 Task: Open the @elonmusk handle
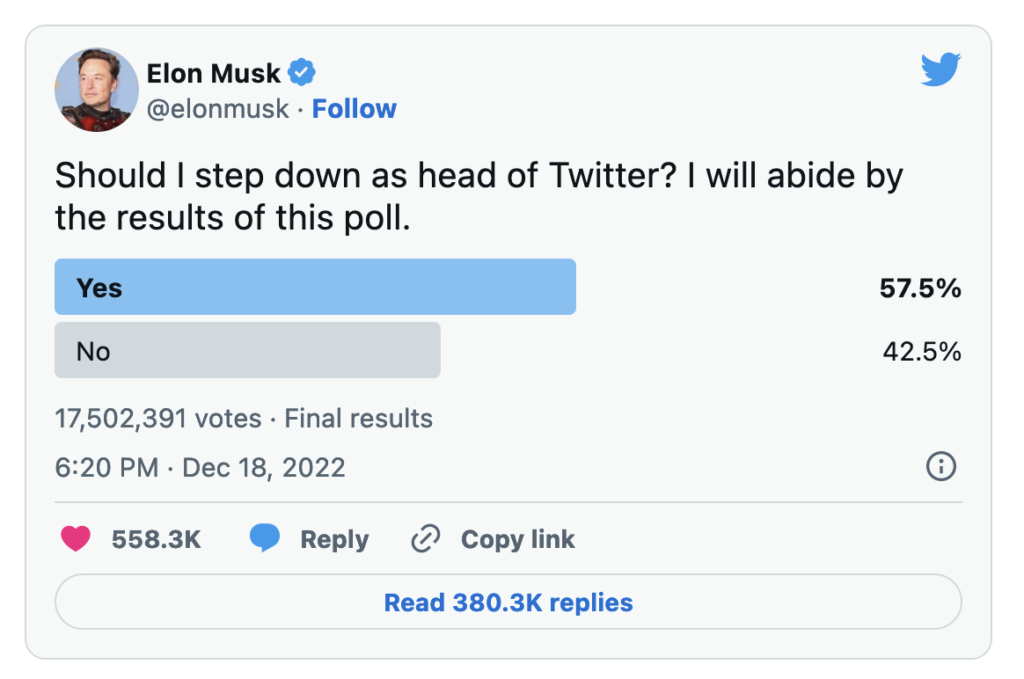pos(217,108)
